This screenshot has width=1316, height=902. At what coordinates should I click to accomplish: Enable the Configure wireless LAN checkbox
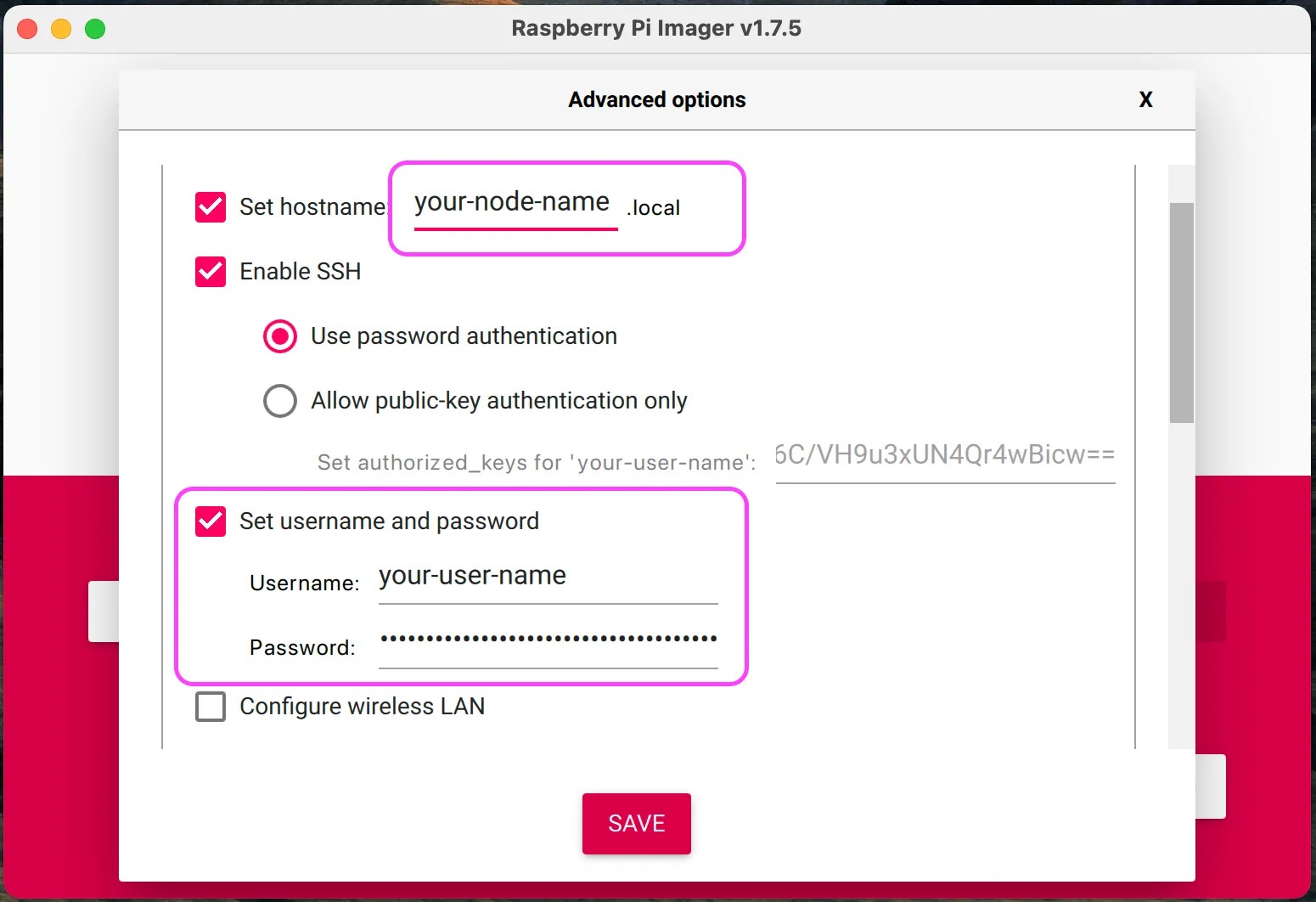[211, 707]
